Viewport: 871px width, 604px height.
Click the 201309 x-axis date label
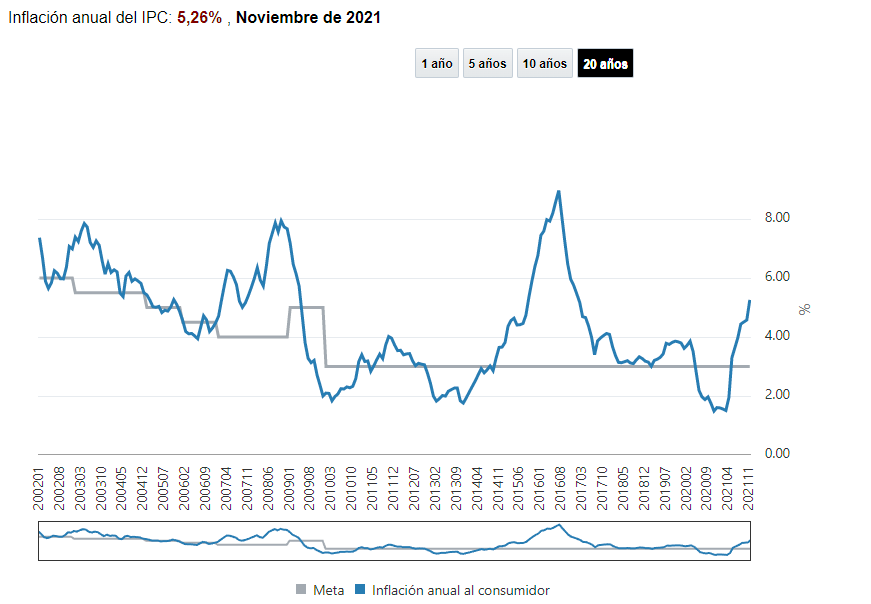tap(456, 488)
